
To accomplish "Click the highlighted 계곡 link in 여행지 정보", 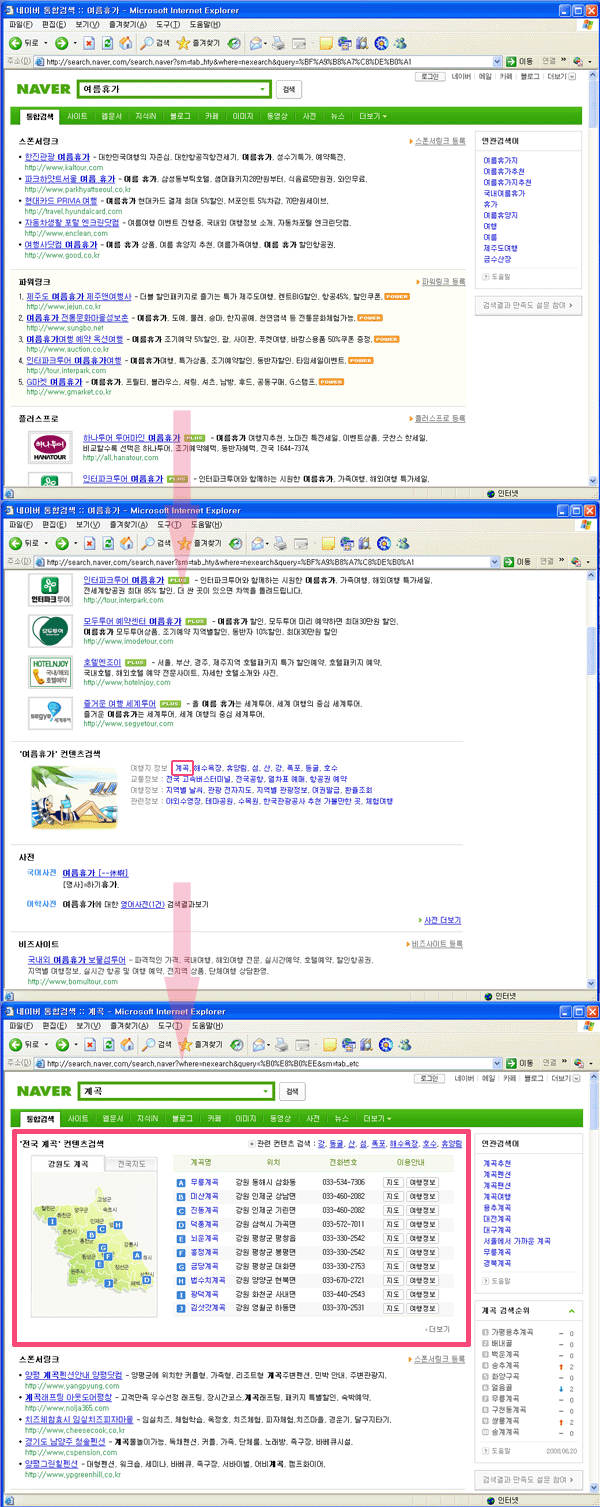I will tap(182, 768).
